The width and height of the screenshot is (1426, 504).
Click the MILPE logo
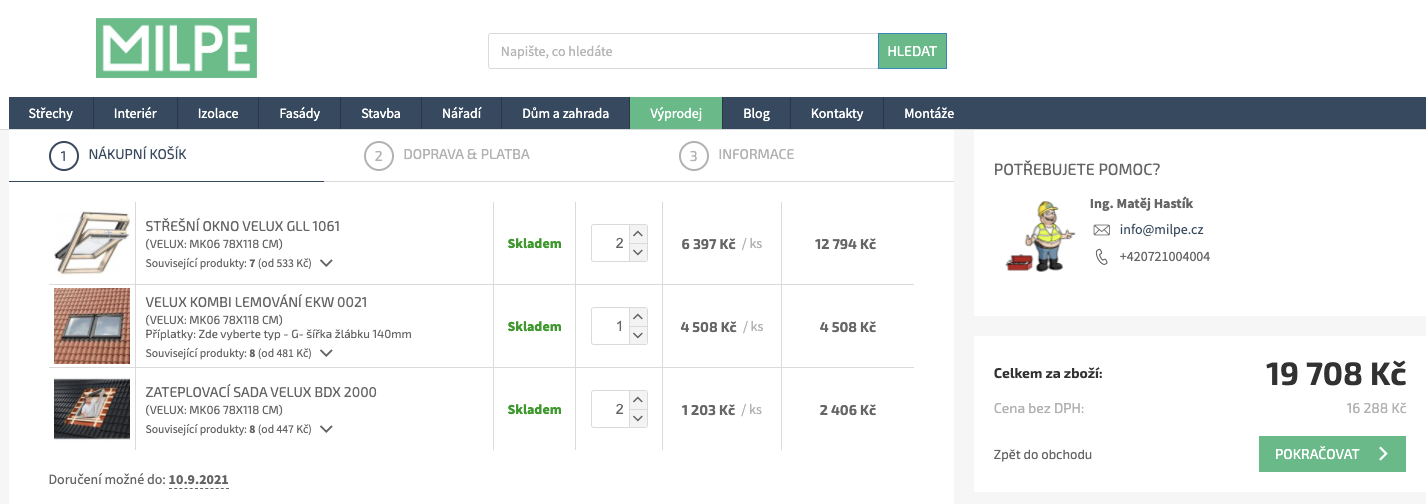tap(176, 48)
